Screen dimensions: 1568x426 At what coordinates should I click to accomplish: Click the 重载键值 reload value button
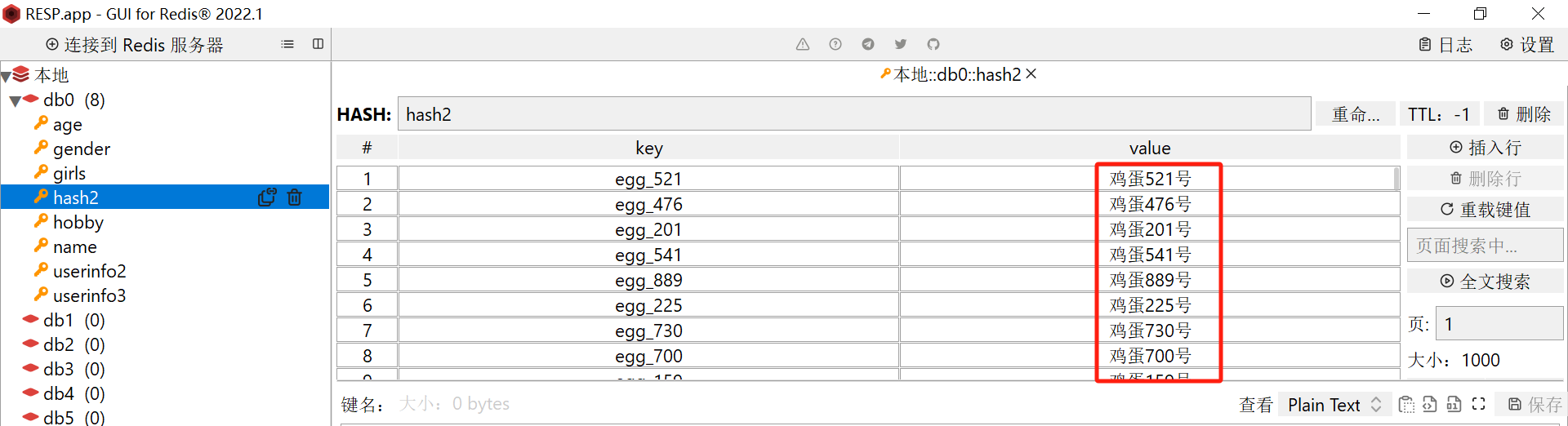tap(1485, 210)
